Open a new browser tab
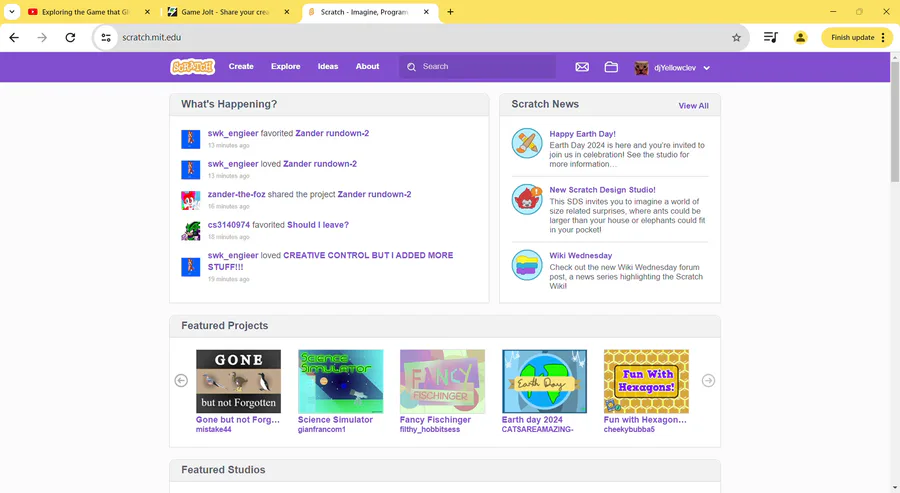 coord(451,11)
